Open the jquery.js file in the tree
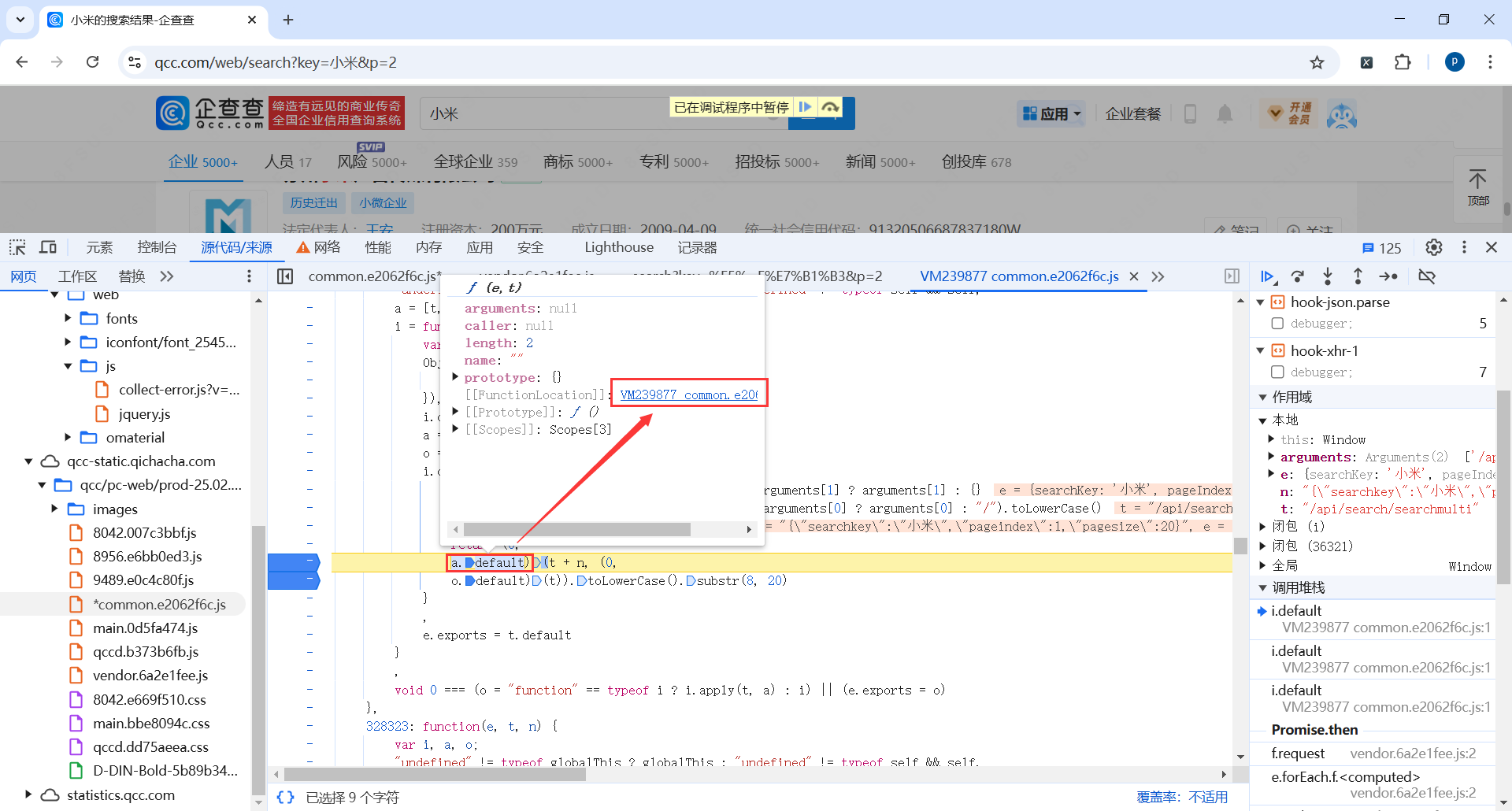This screenshot has width=1512, height=811. coord(144,413)
